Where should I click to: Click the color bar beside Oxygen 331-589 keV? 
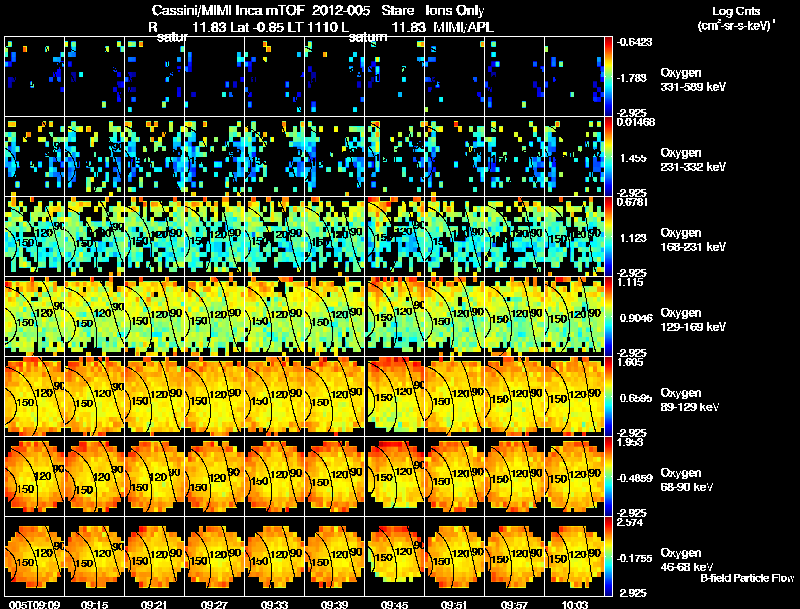click(x=608, y=77)
